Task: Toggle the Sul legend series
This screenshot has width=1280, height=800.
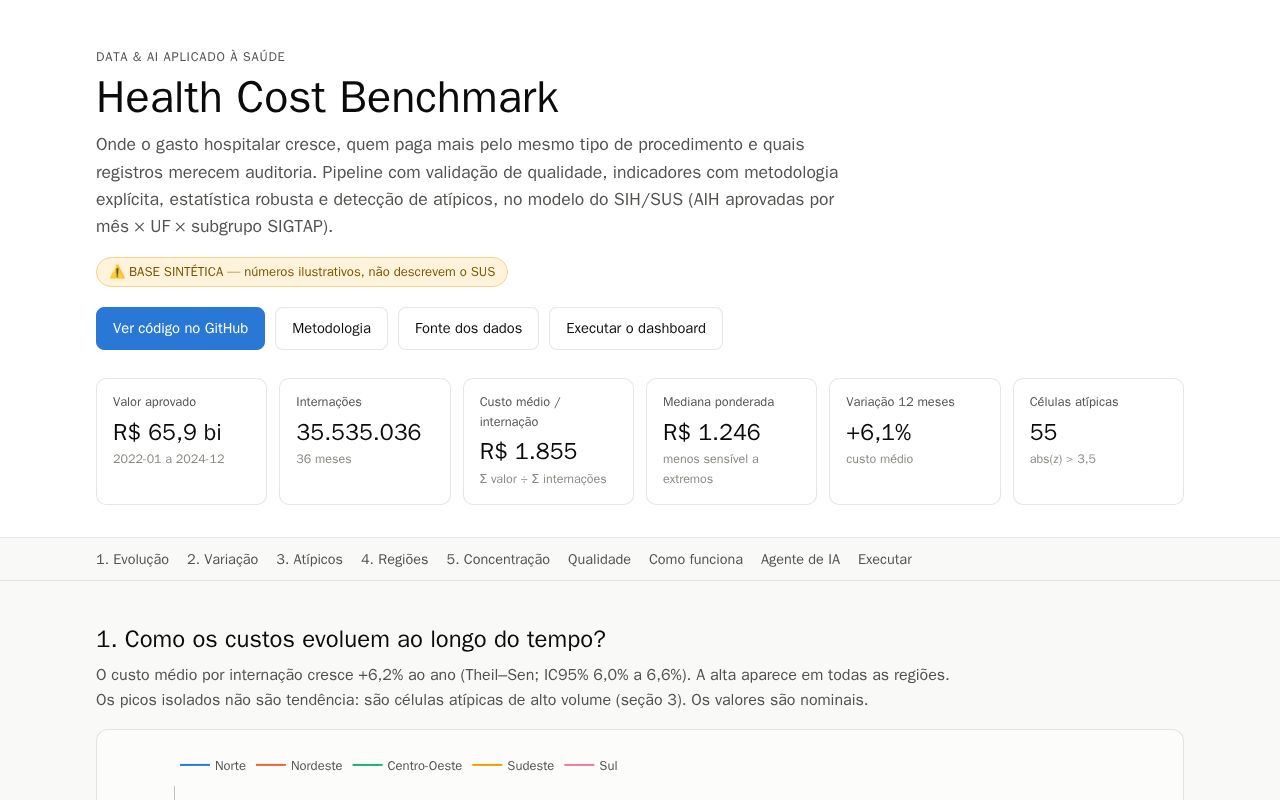Action: (x=591, y=765)
